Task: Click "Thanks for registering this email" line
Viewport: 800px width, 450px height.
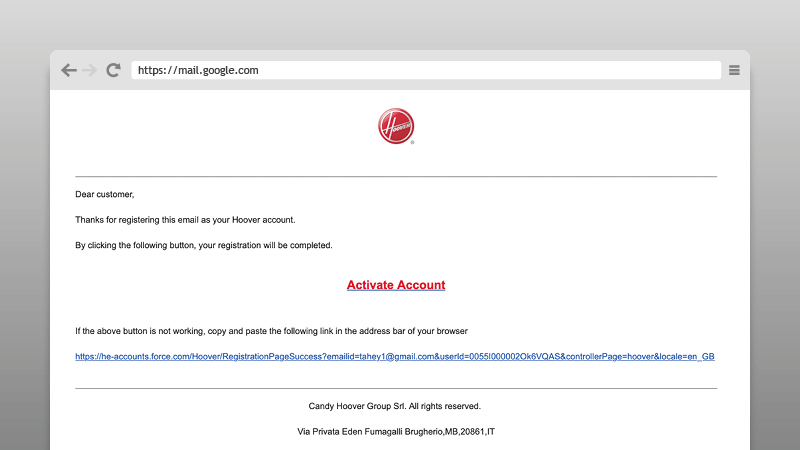Action: [185, 220]
